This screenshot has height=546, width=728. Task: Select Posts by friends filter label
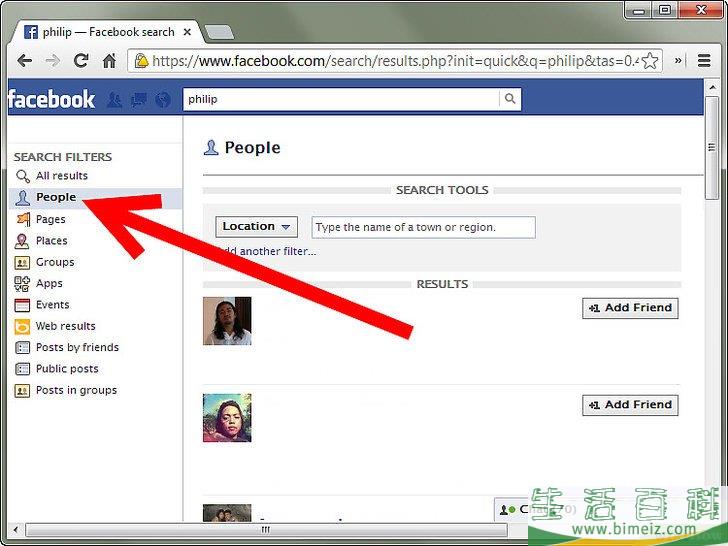(x=77, y=347)
